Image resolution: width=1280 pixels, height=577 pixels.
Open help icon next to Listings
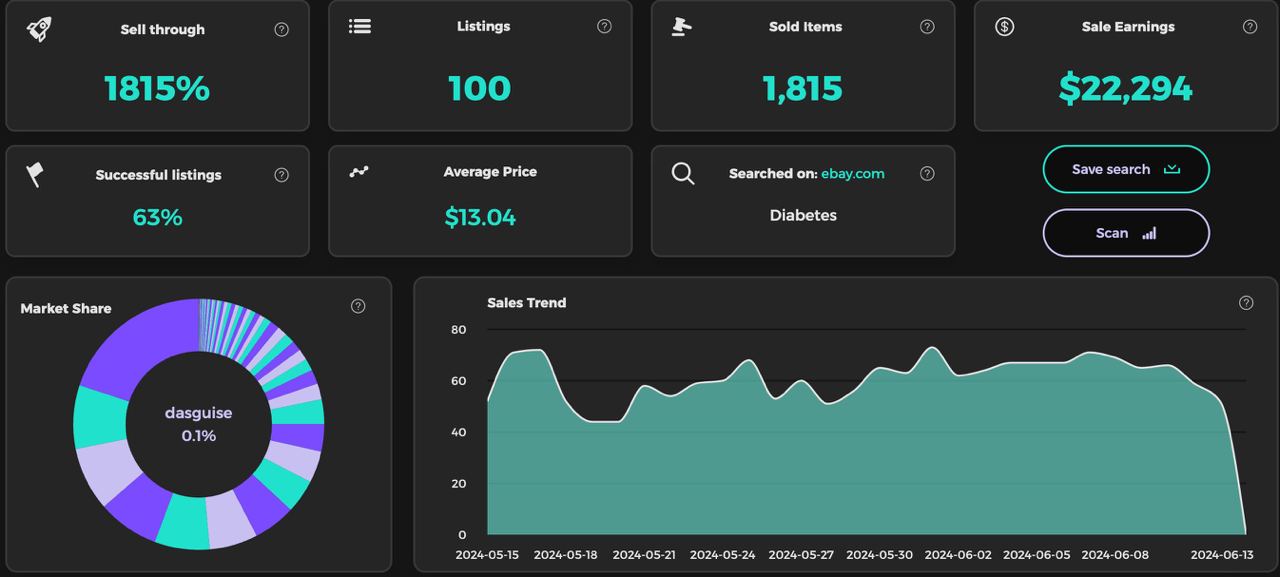[x=604, y=26]
